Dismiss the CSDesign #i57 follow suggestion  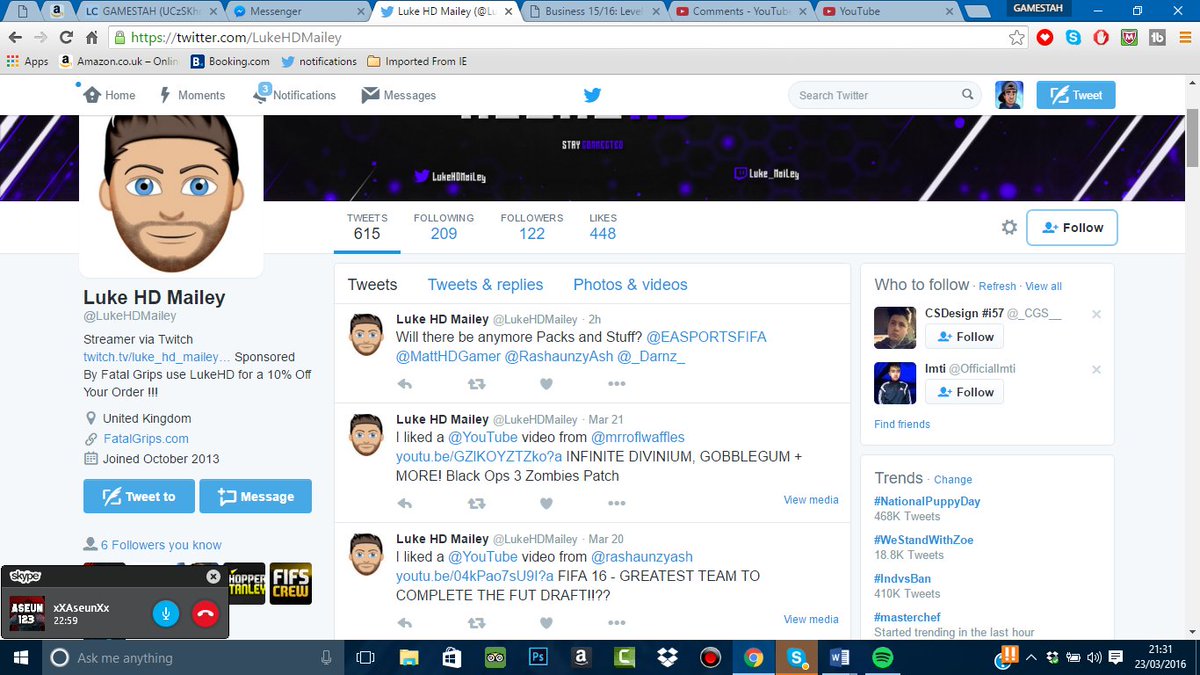1096,314
